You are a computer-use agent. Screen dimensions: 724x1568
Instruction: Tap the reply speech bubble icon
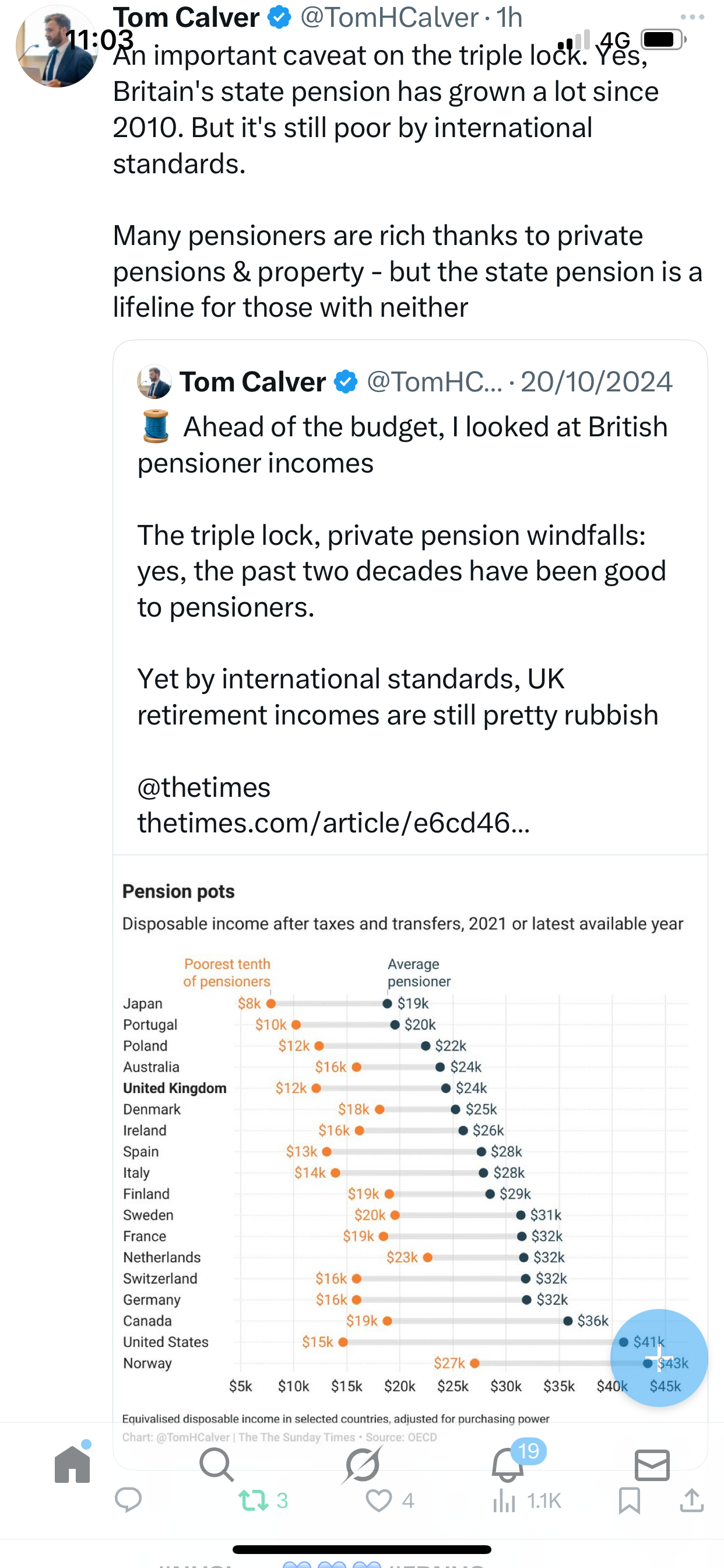point(128,1500)
